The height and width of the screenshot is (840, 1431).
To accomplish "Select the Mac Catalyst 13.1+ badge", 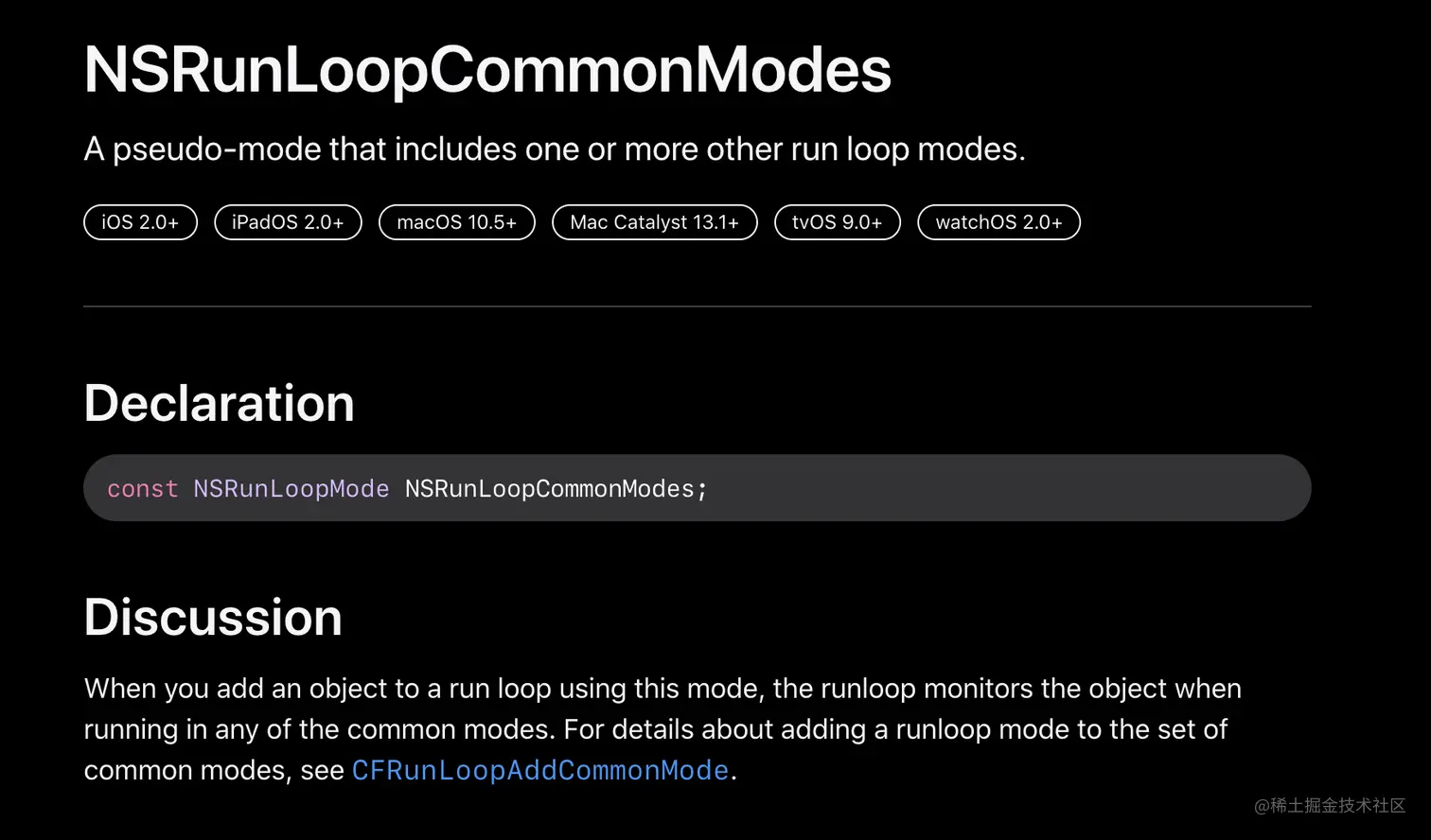I will tap(655, 222).
